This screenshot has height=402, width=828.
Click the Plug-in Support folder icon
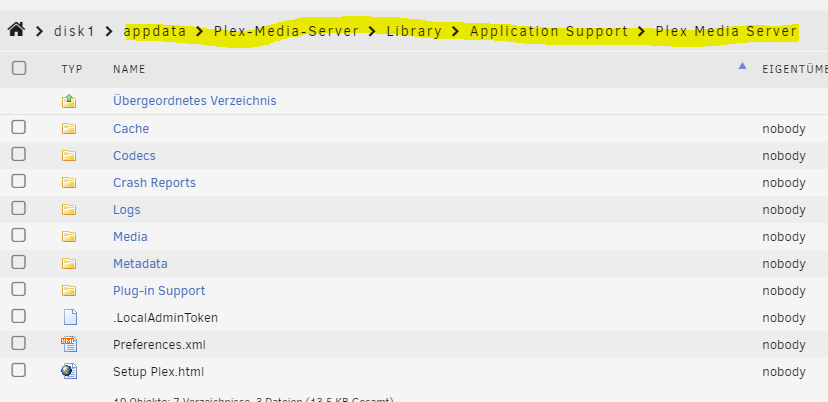tap(69, 291)
